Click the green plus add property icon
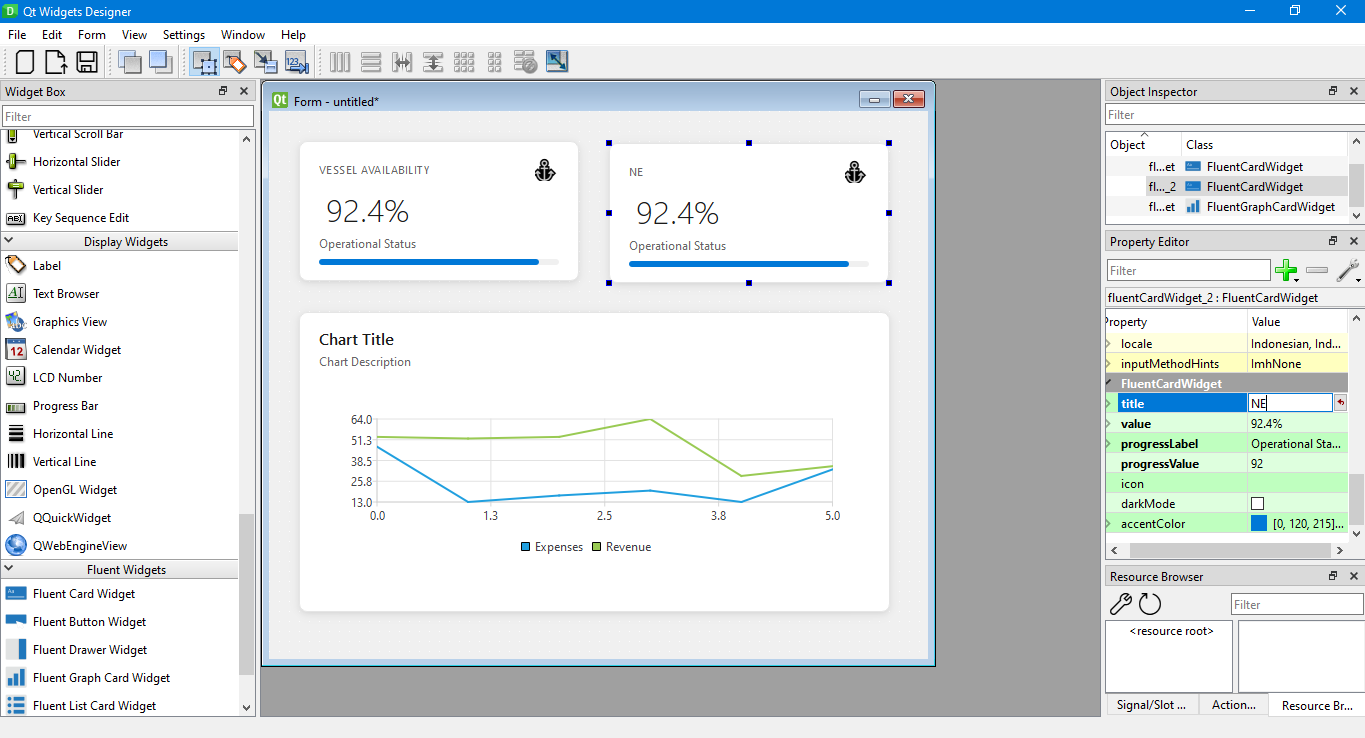 (x=1286, y=270)
